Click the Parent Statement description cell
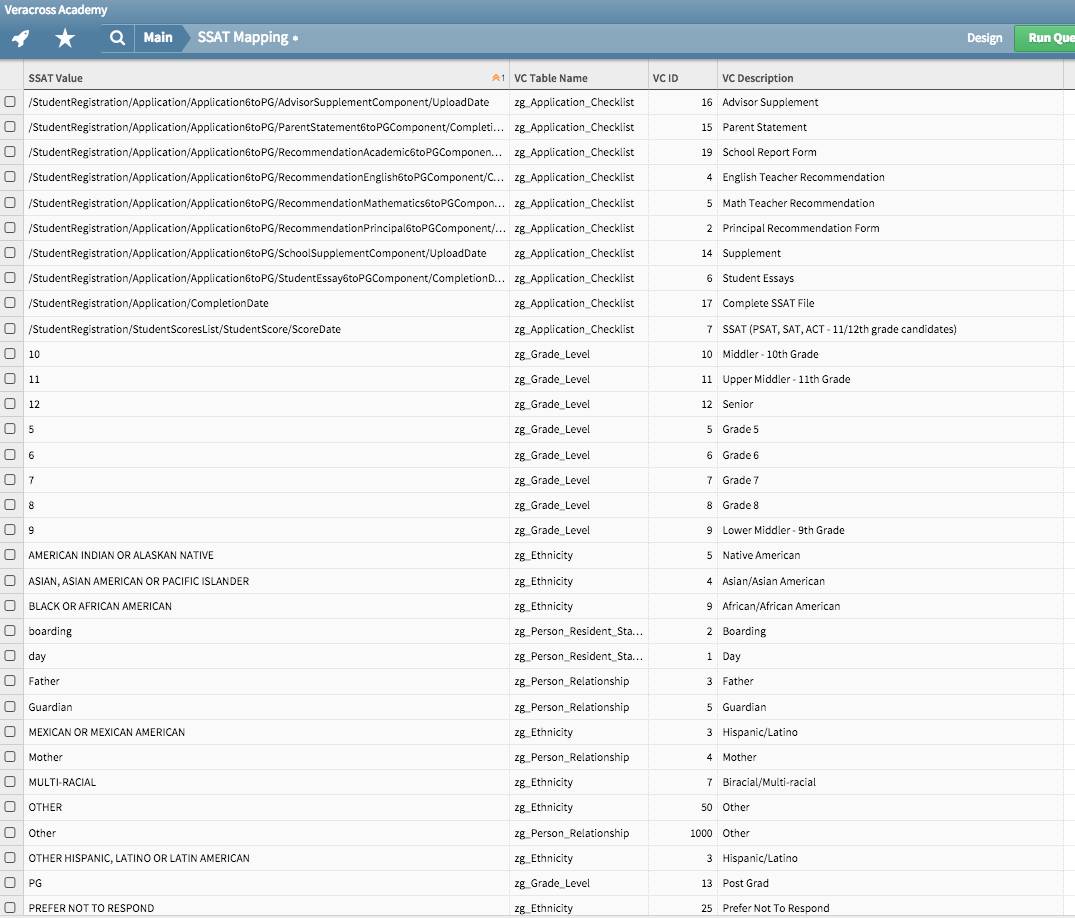The height and width of the screenshot is (918, 1075). tap(765, 127)
